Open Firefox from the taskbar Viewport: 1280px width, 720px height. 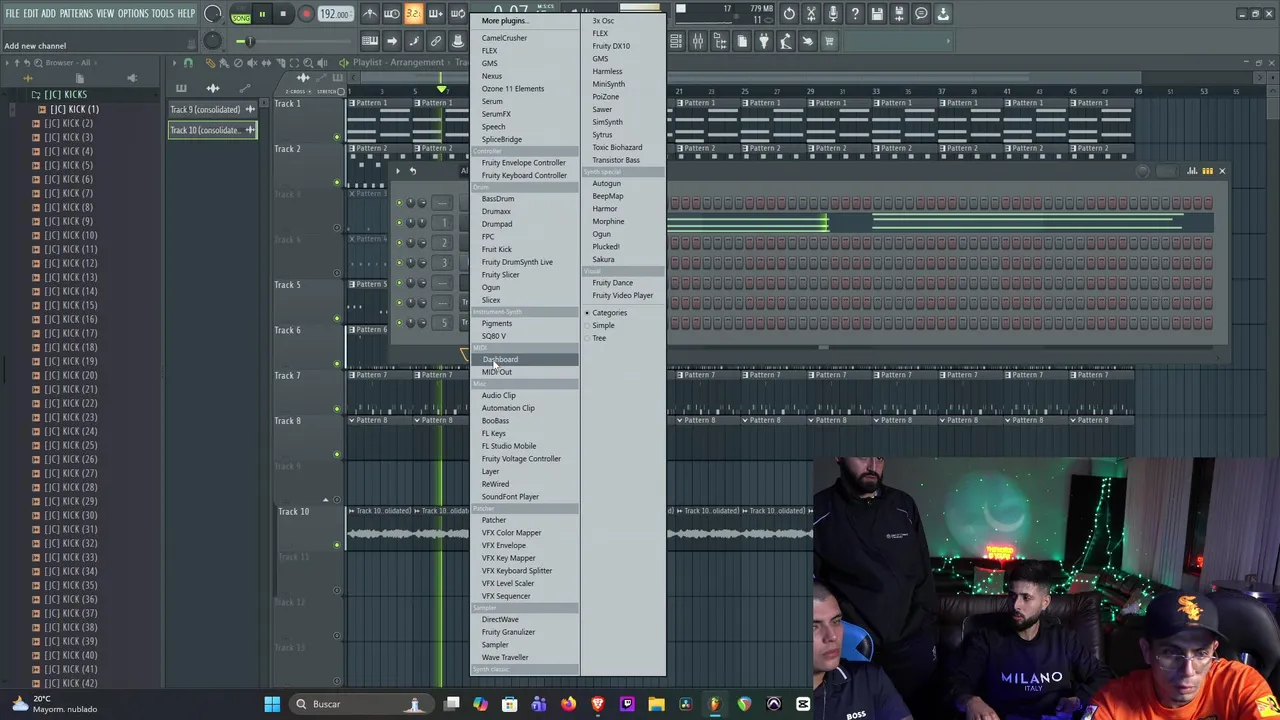568,704
